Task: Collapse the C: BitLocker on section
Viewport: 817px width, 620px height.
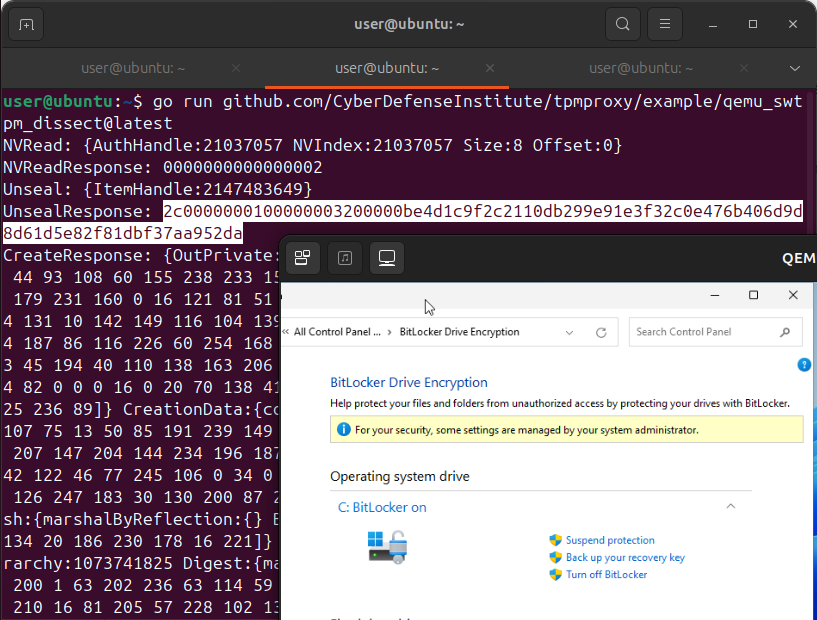Action: pos(731,507)
